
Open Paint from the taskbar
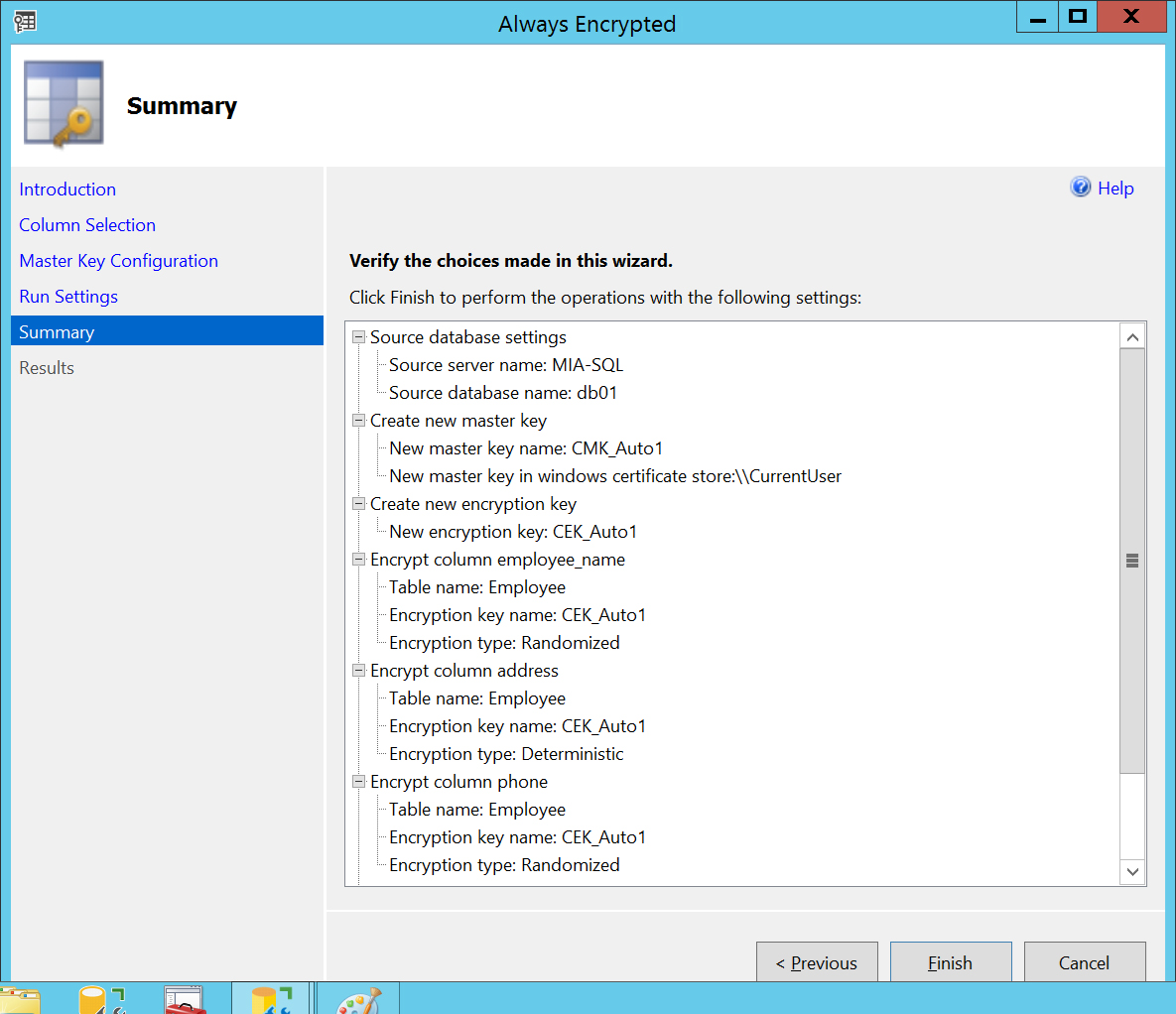[x=358, y=1000]
